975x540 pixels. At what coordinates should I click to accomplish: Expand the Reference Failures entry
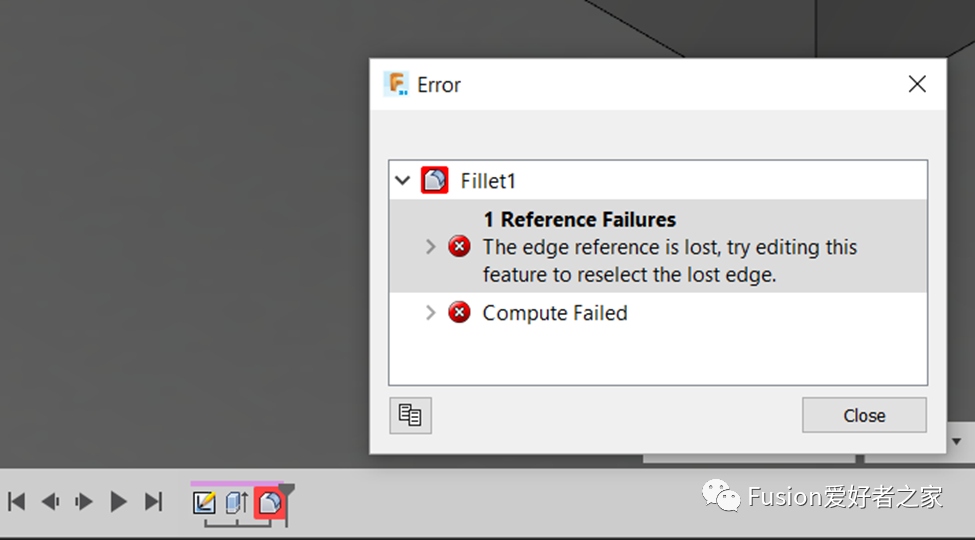point(431,247)
